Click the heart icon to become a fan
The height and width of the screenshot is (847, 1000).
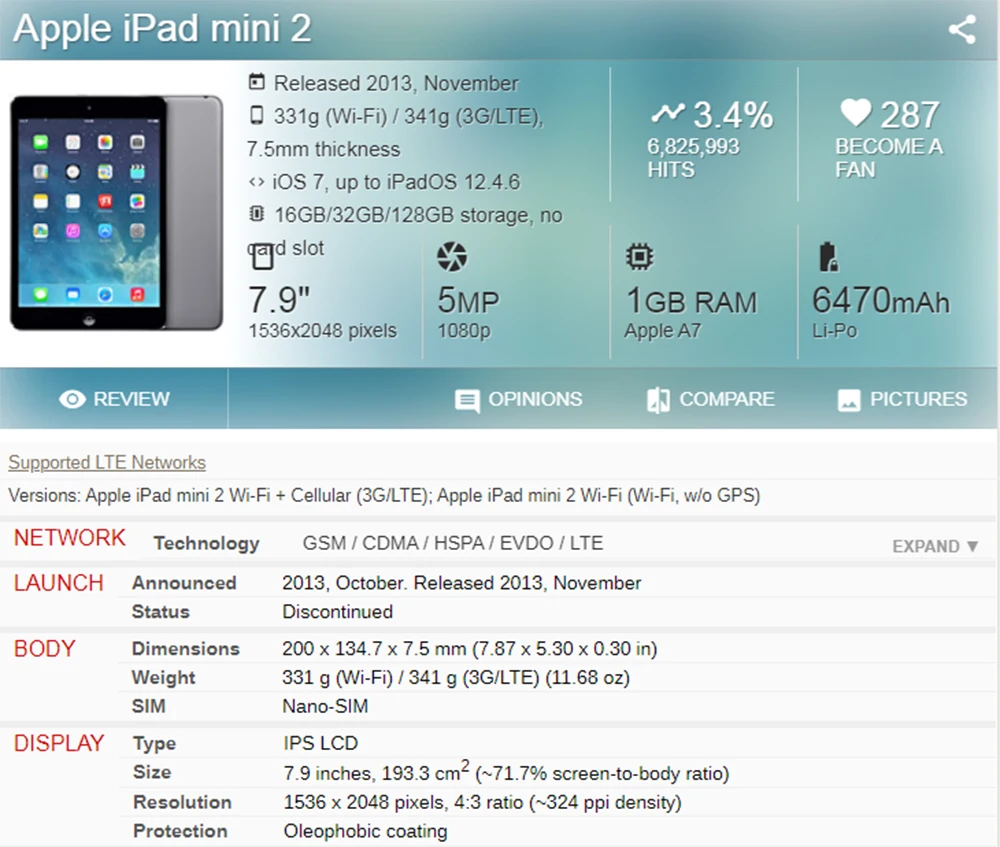pyautogui.click(x=855, y=113)
